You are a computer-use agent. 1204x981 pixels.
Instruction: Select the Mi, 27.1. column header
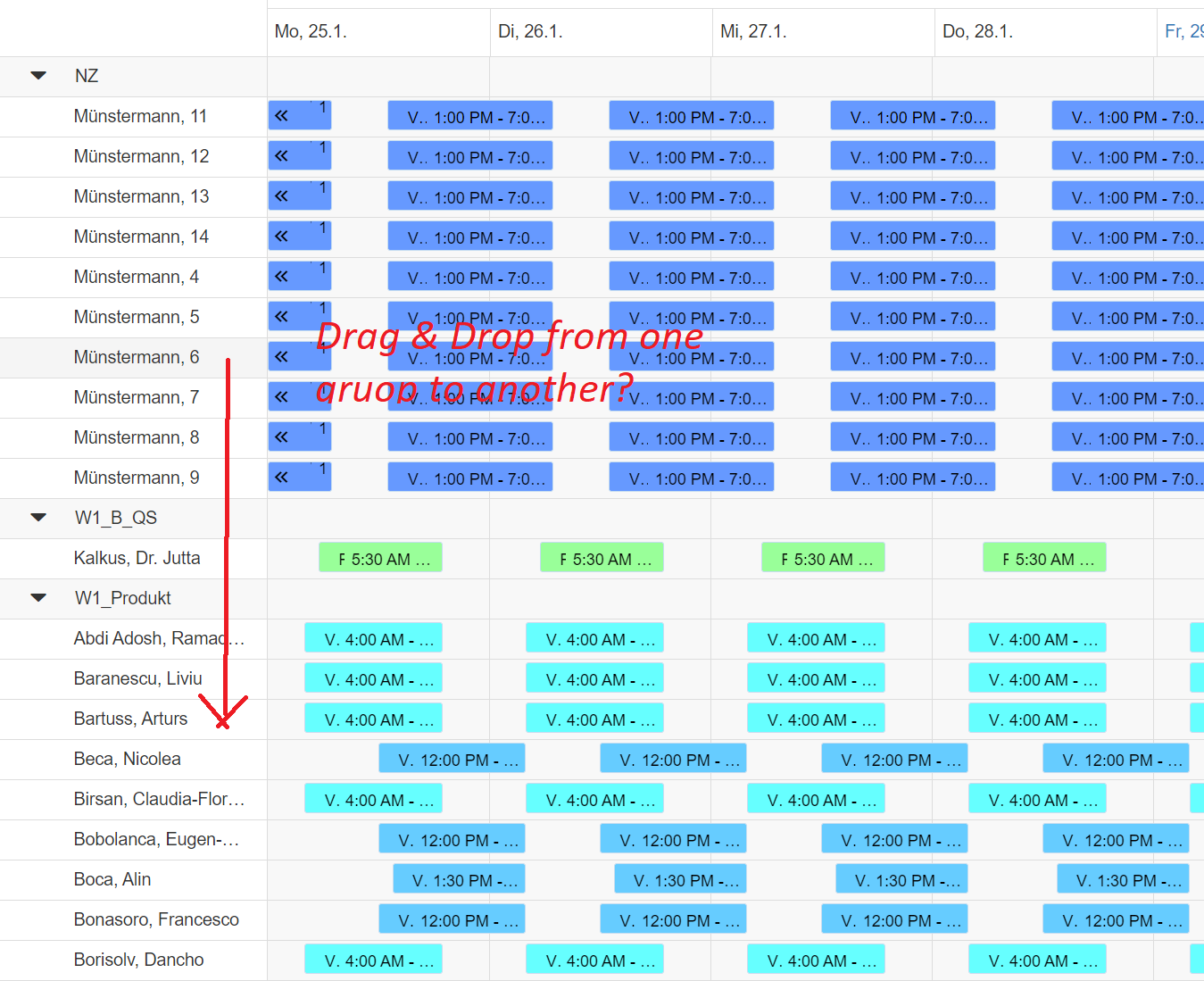[753, 32]
